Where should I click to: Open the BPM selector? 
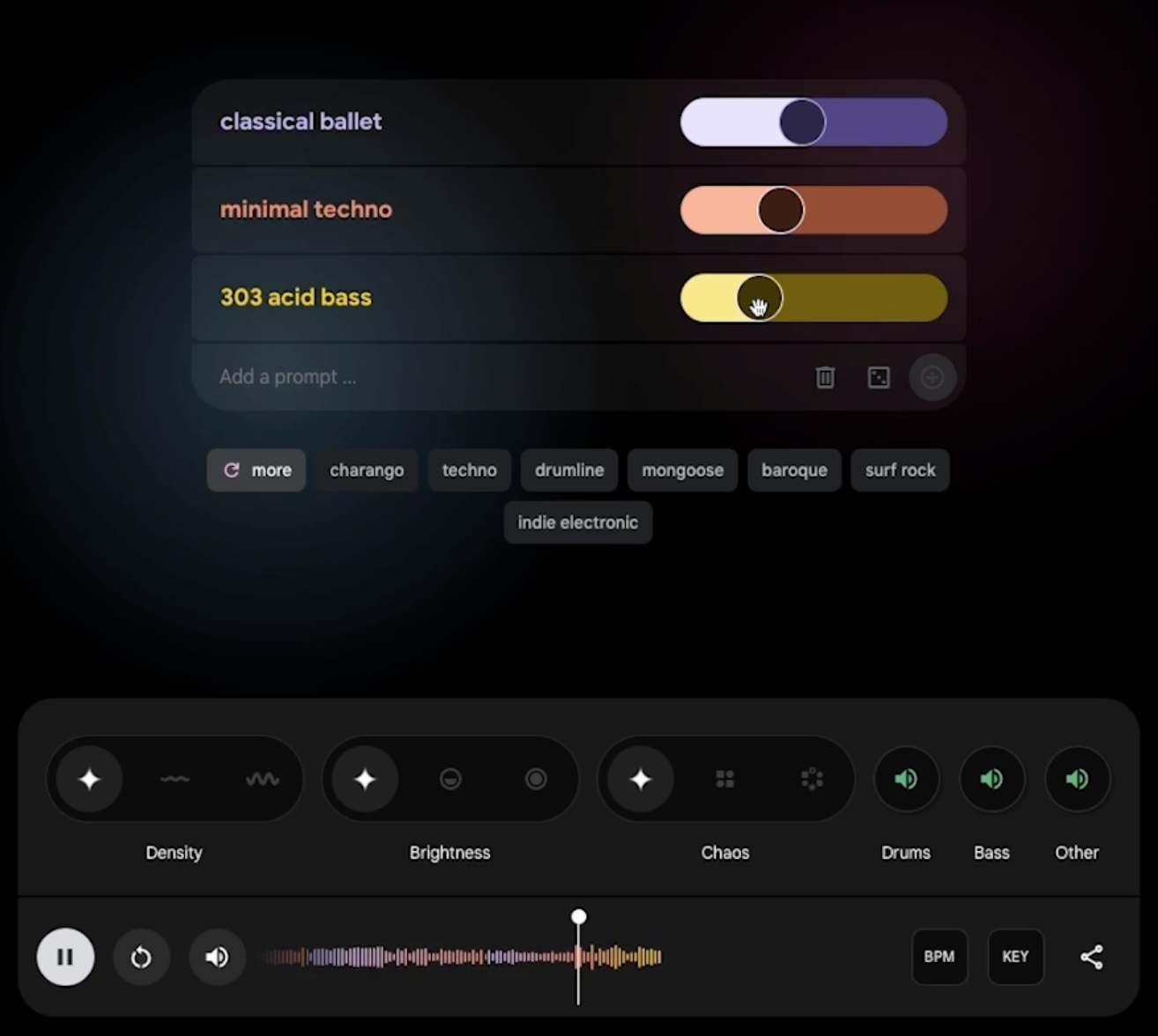pos(939,957)
